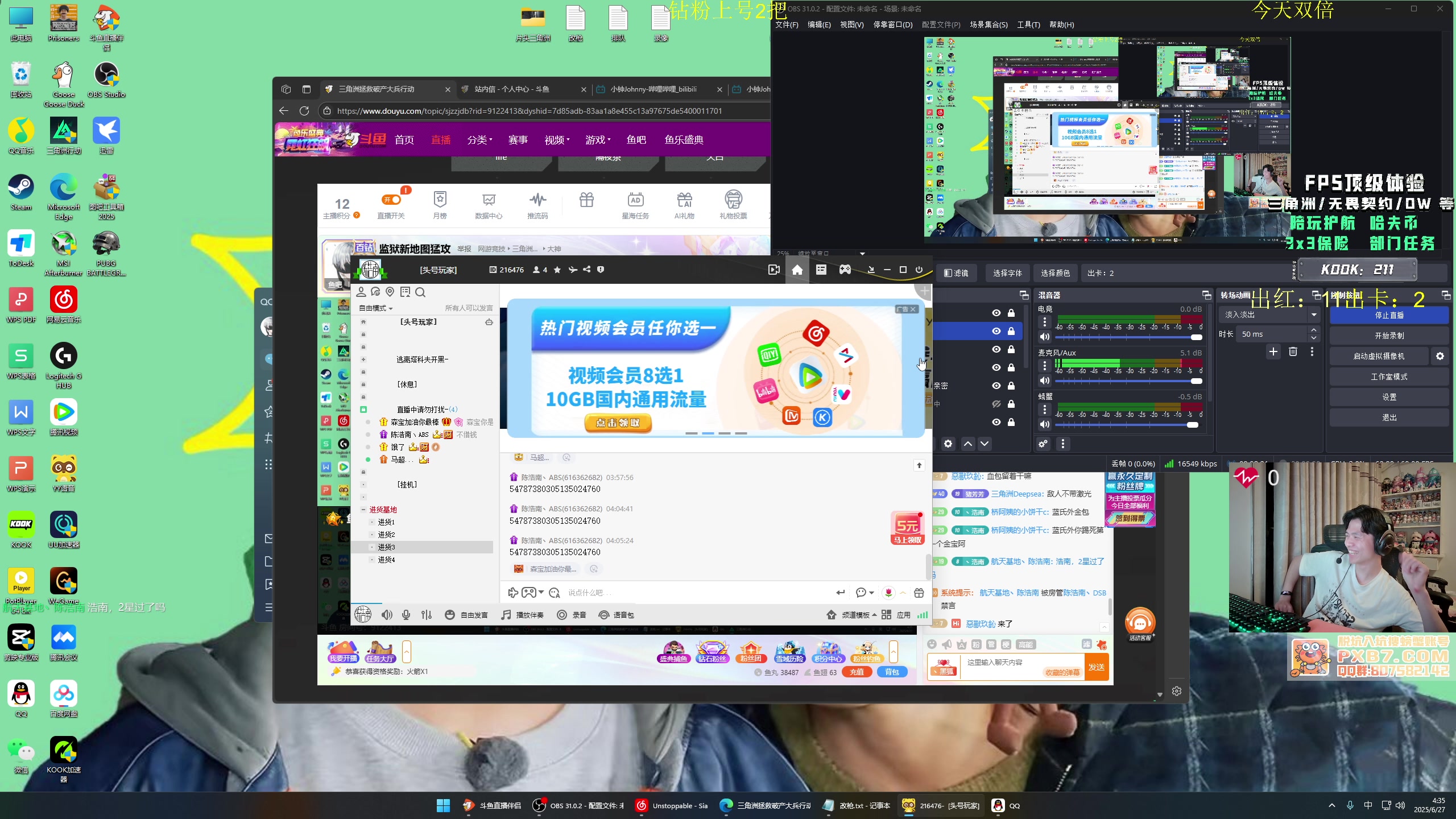Click the list panel icon in YY title bar
Viewport: 1456px width, 819px height.
point(821,270)
